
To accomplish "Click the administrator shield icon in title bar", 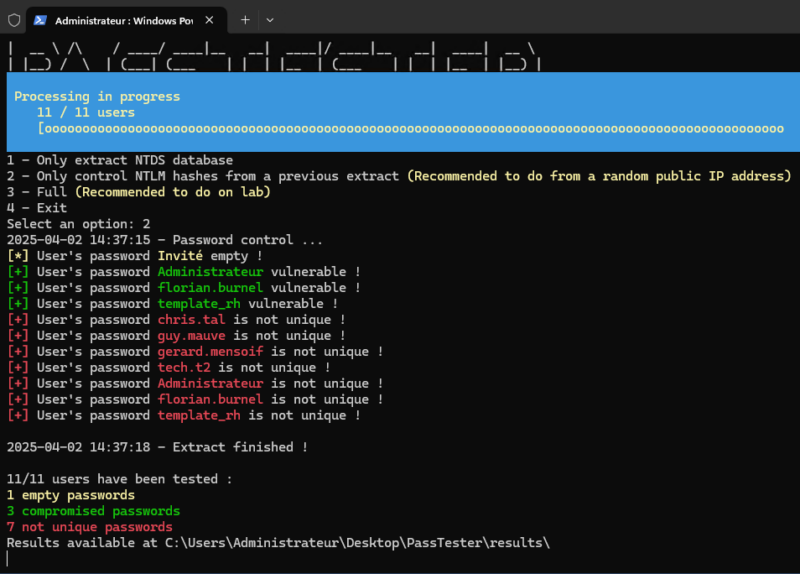I will pyautogui.click(x=14, y=20).
